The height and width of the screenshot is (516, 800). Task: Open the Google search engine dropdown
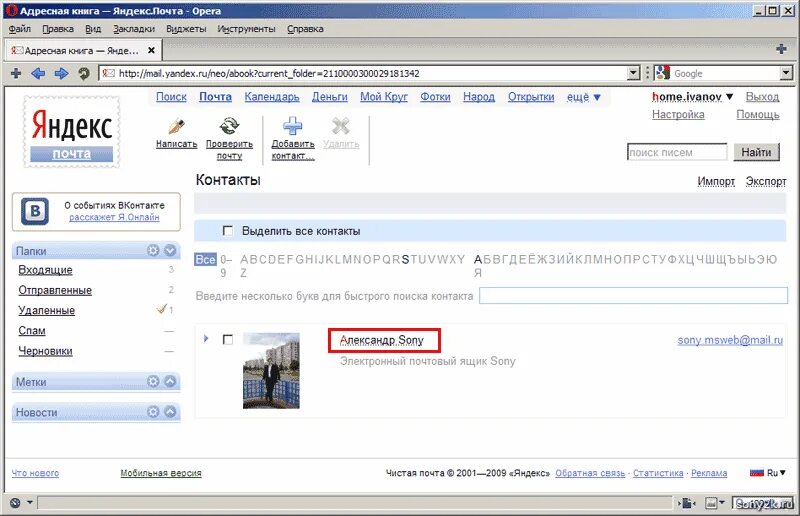pos(786,73)
